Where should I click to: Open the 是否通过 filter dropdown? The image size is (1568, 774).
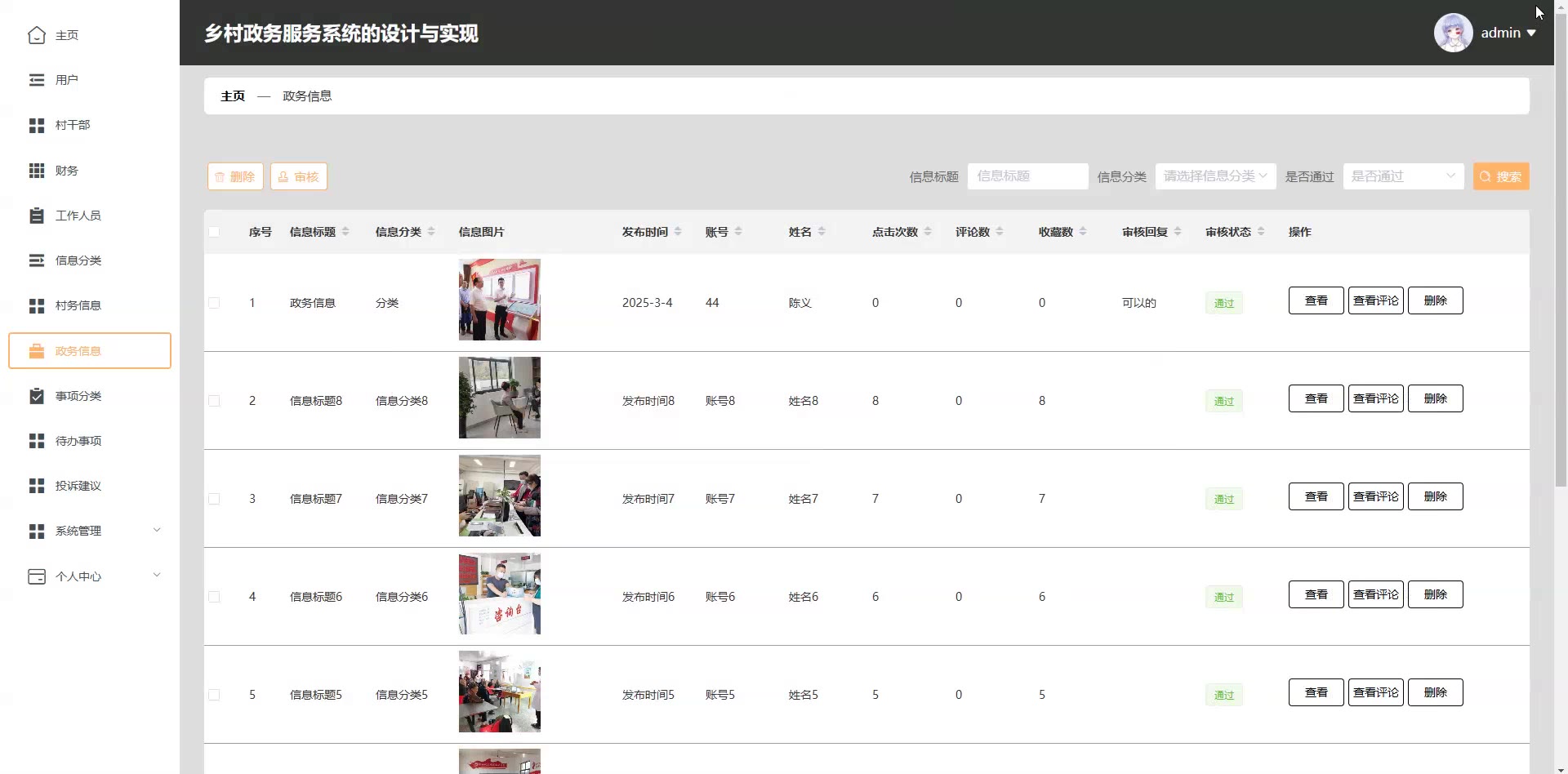1403,176
